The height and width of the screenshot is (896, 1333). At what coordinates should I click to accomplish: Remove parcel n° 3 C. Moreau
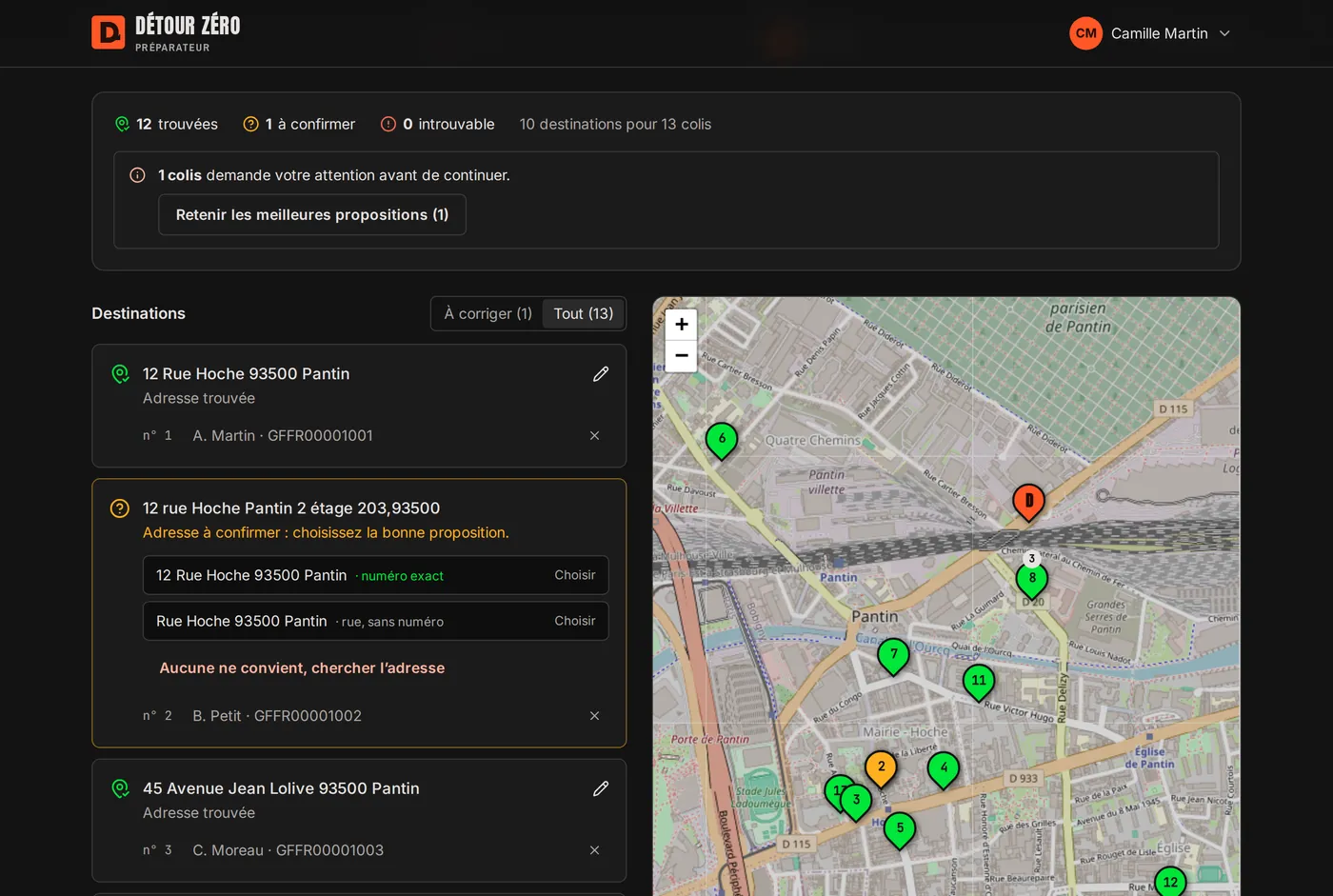tap(594, 850)
